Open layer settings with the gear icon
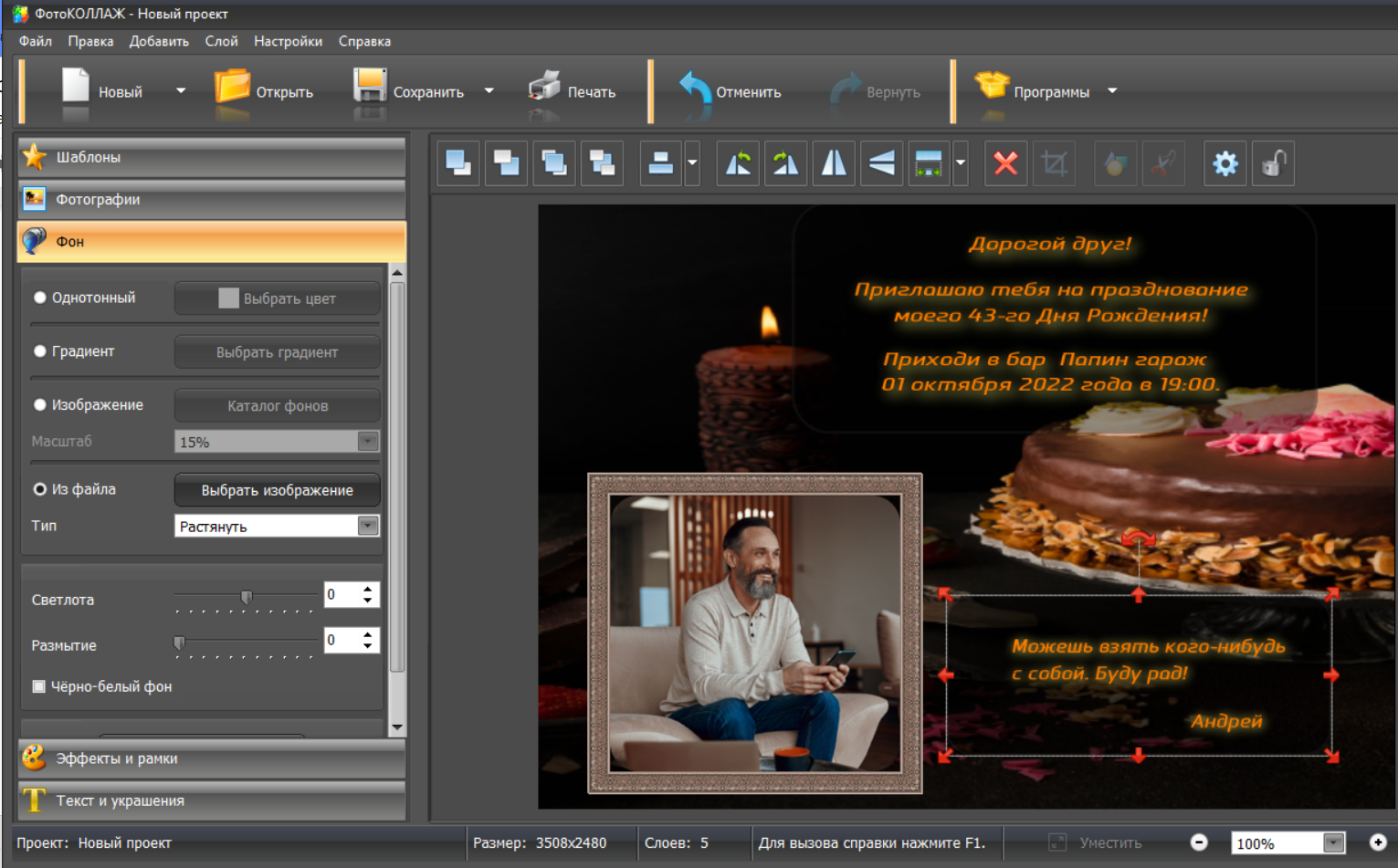Image resolution: width=1398 pixels, height=868 pixels. [x=1225, y=164]
